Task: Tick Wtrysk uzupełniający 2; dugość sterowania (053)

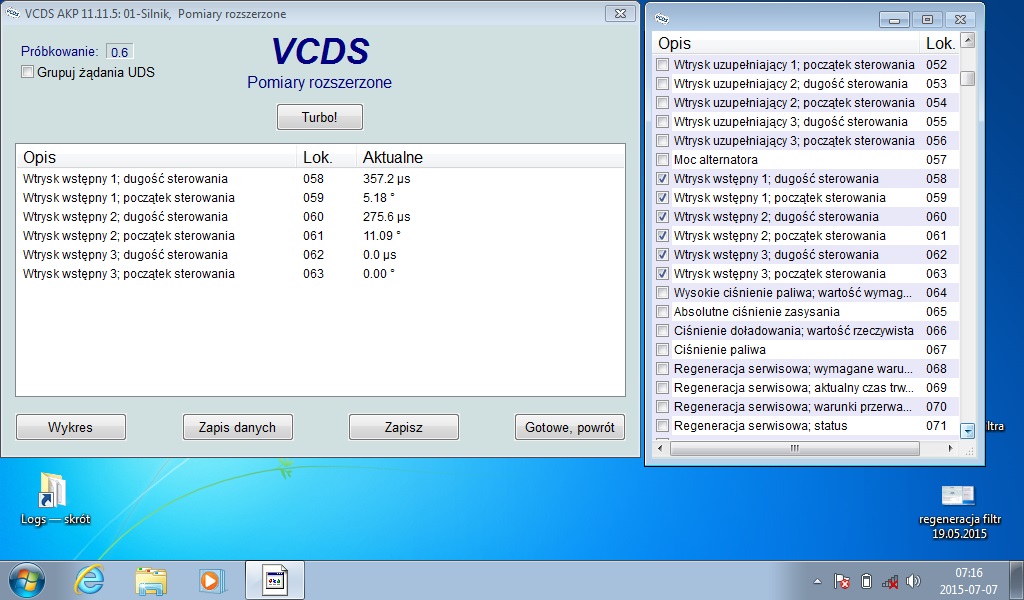Action: pyautogui.click(x=662, y=84)
